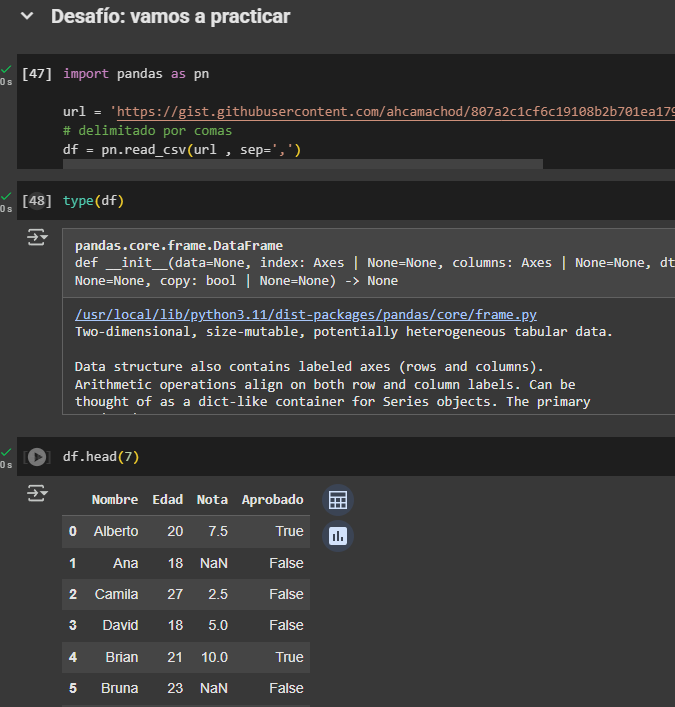Click Ana's NaN Nota value
675x707 pixels.
coord(214,563)
